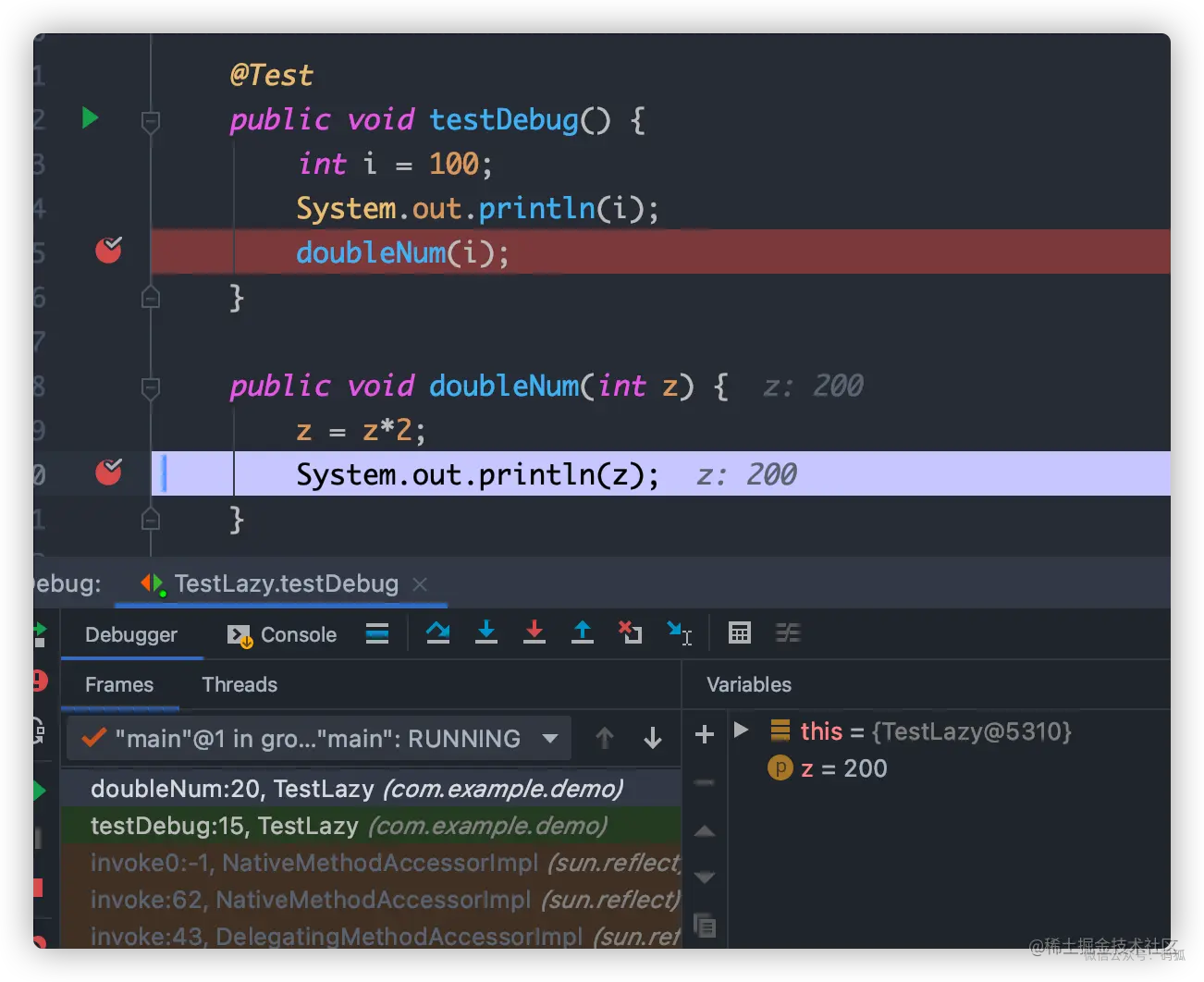Open Evaluate Expression calculator icon
The image size is (1204, 982).
click(740, 633)
